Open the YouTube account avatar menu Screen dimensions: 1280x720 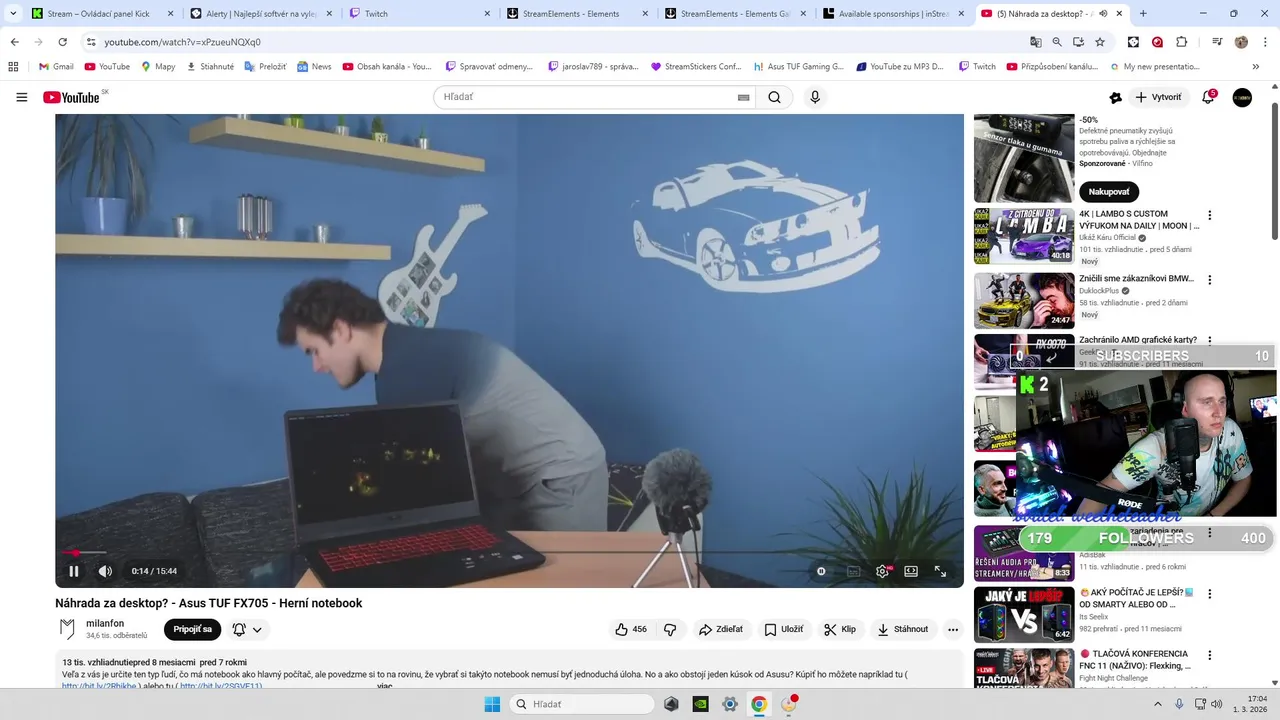tap(1242, 97)
